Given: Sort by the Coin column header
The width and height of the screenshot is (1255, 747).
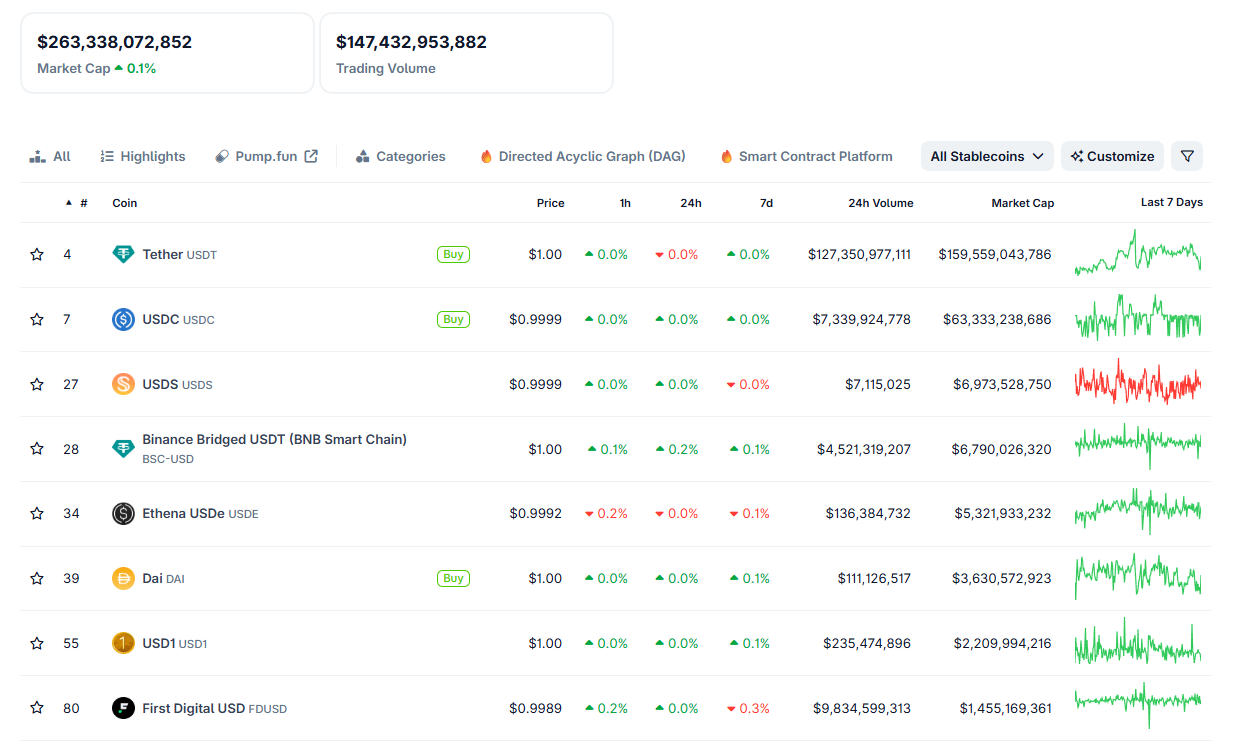Looking at the screenshot, I should (x=125, y=203).
